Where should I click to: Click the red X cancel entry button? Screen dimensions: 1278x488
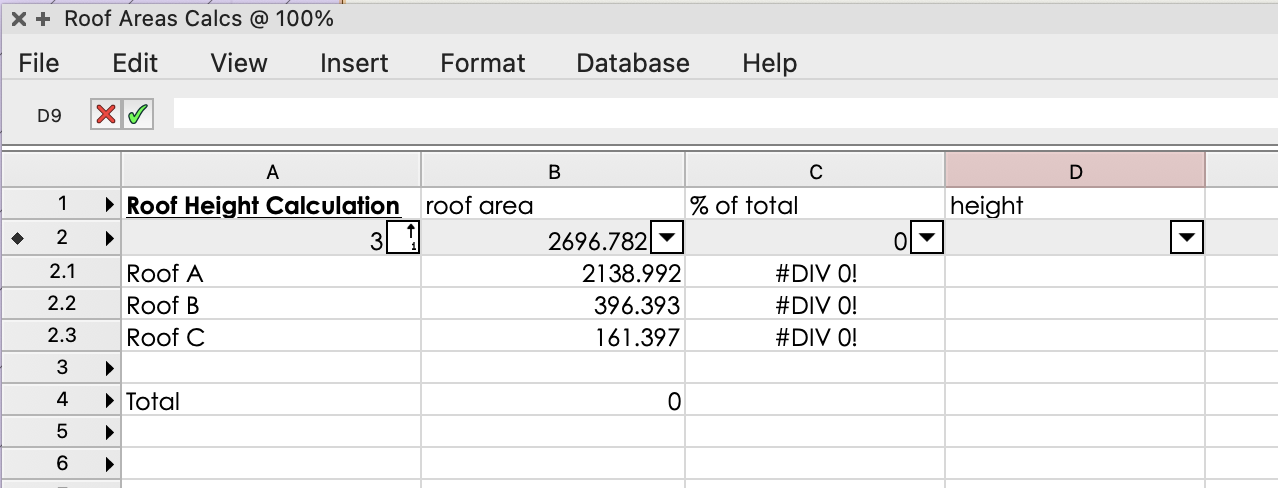click(105, 115)
